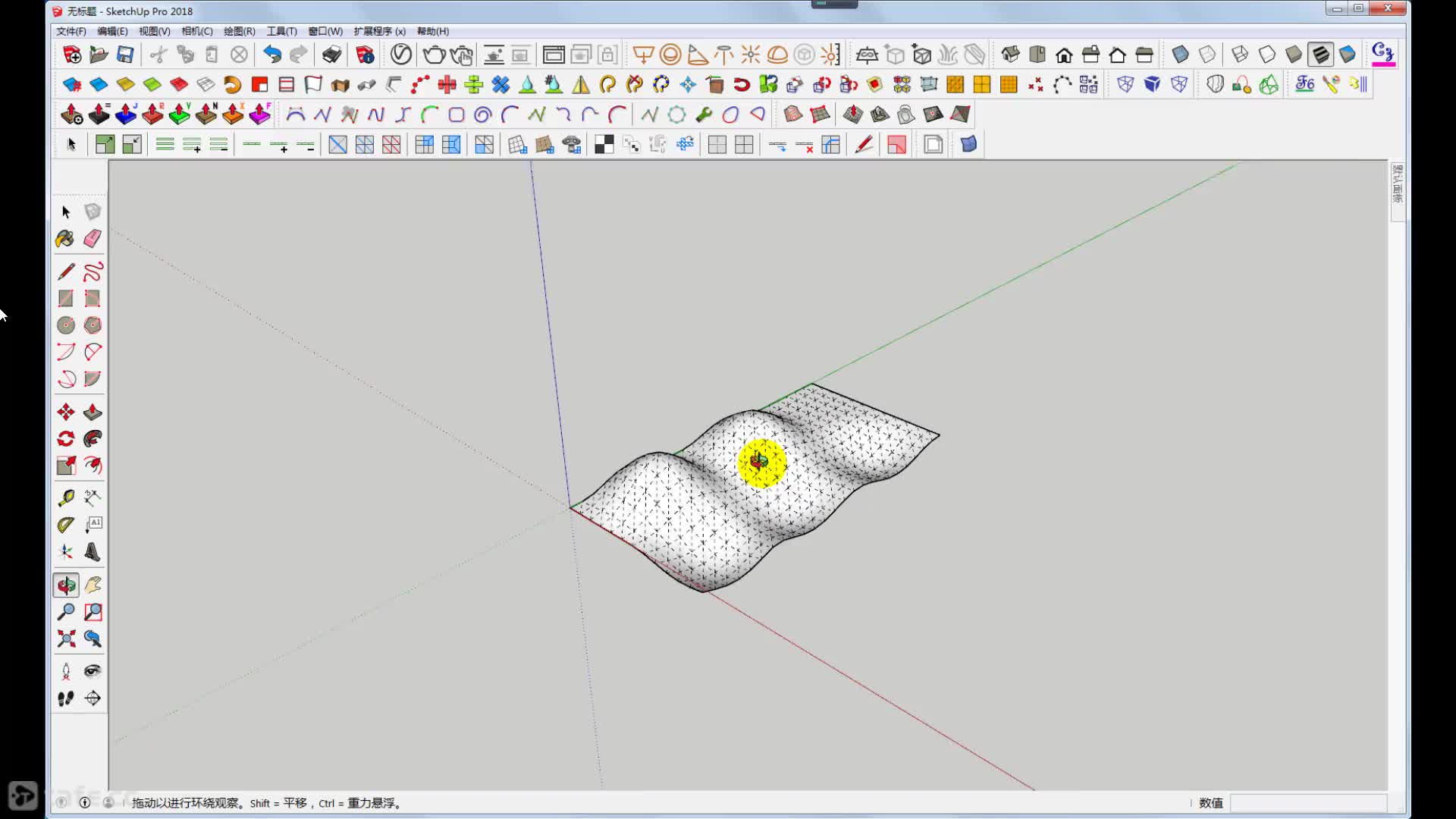The width and height of the screenshot is (1456, 819).
Task: Enable Wireframe face style
Action: (1240, 55)
